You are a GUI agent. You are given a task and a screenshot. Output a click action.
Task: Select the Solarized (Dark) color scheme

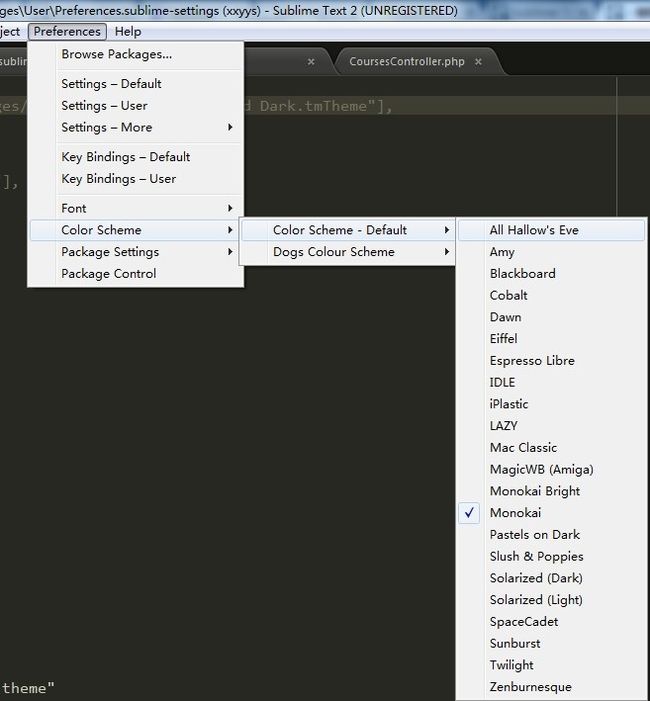pyautogui.click(x=552, y=578)
